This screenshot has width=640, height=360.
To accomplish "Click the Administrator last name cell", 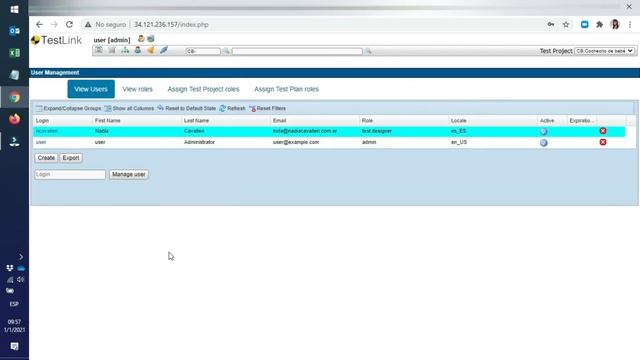I will click(x=199, y=142).
